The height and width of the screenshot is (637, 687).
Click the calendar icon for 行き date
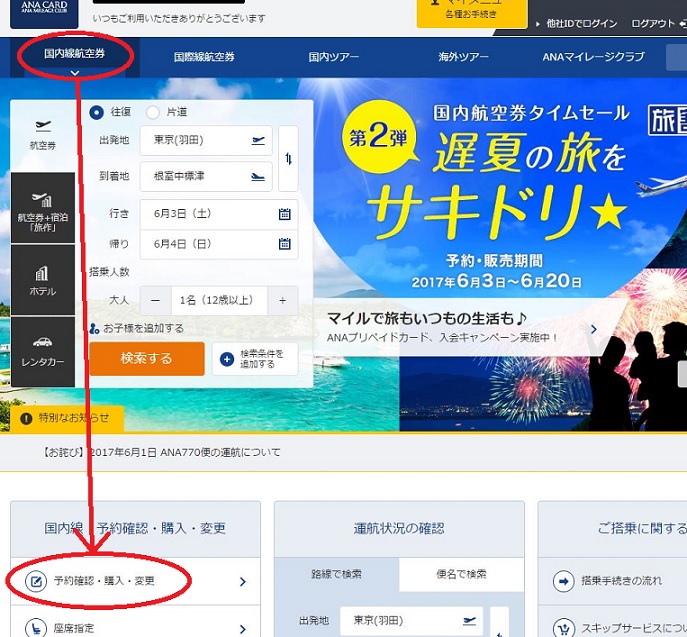pyautogui.click(x=285, y=214)
